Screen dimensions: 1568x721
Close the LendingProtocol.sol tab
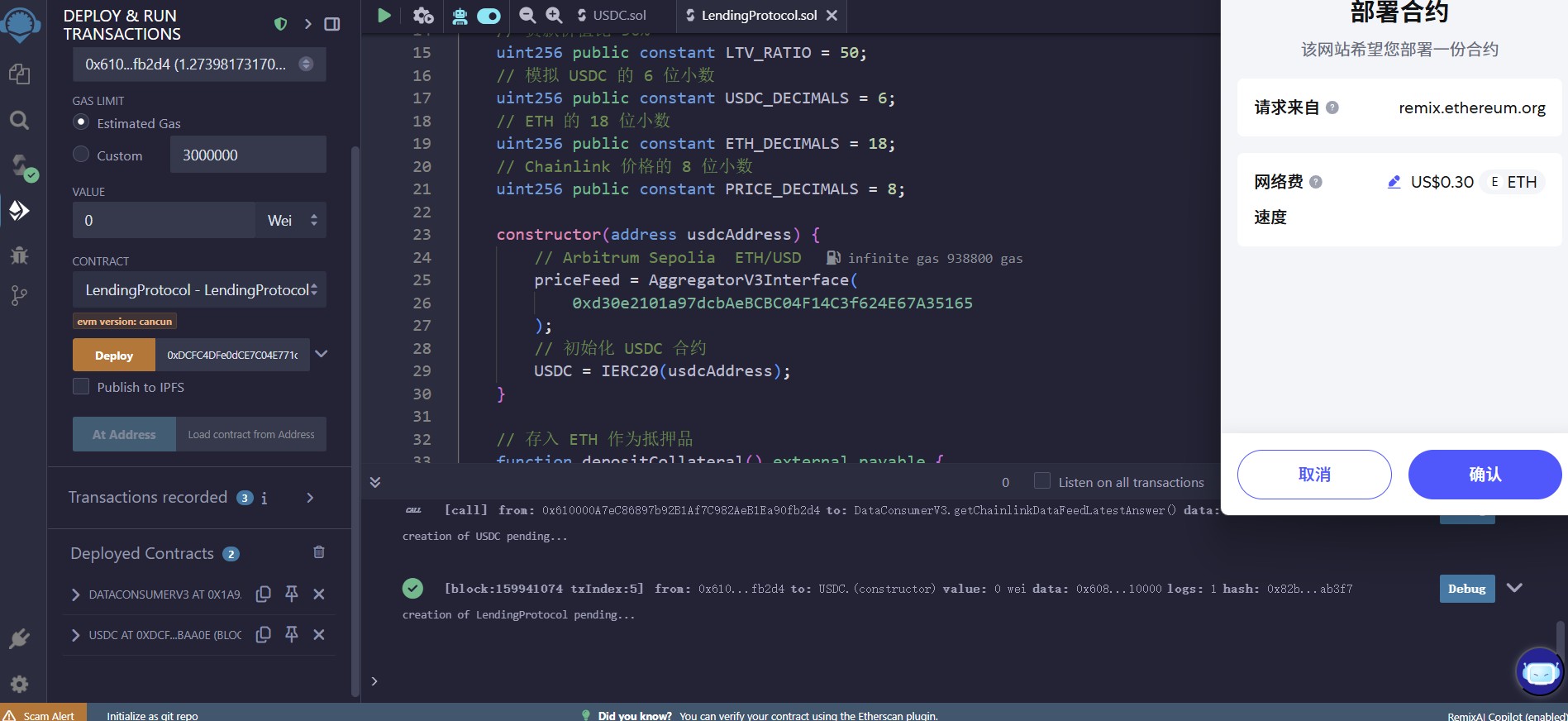[x=832, y=15]
